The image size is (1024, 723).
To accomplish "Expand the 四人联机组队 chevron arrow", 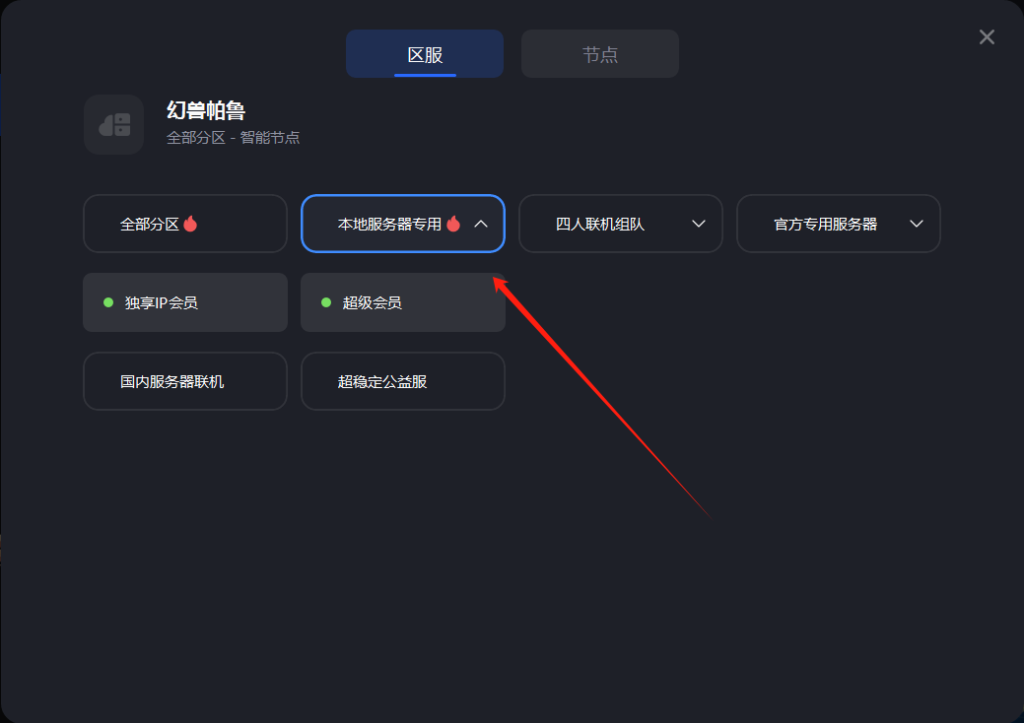I will [x=698, y=224].
